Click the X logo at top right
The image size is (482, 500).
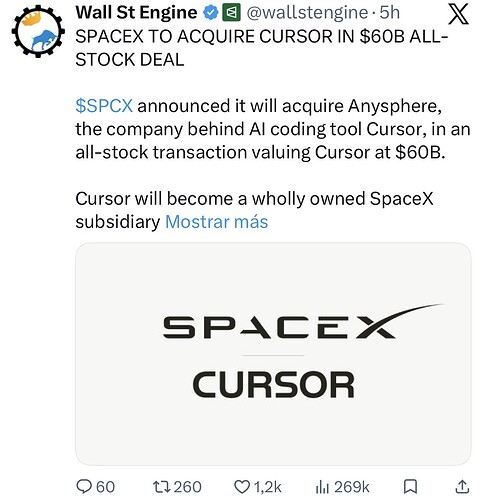(458, 15)
